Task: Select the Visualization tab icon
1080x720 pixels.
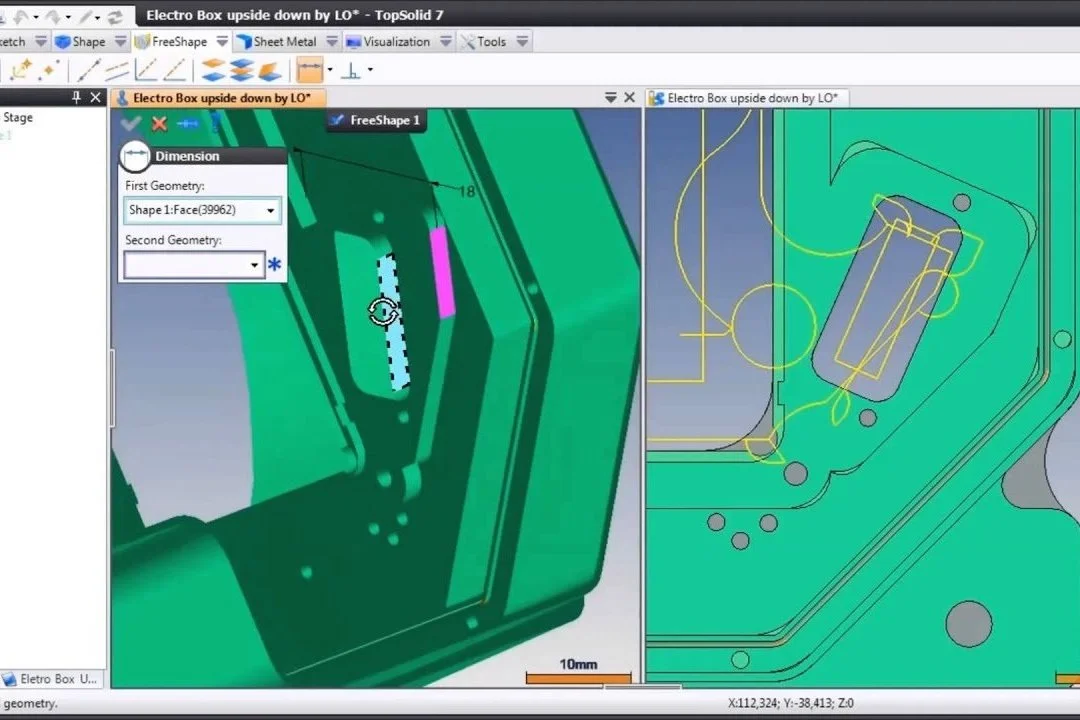Action: click(354, 41)
